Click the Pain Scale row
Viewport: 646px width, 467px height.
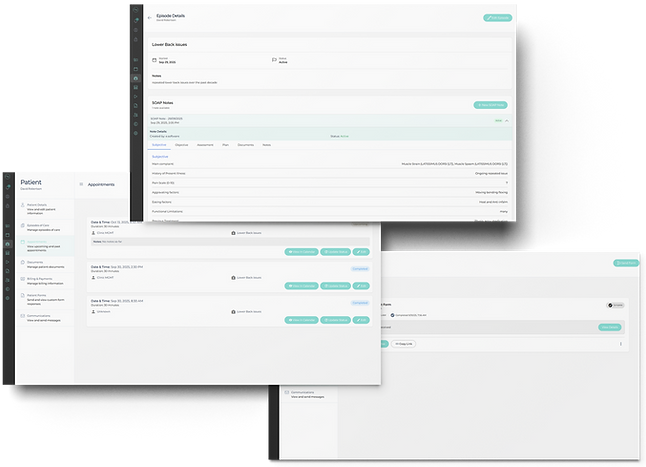pyautogui.click(x=330, y=183)
